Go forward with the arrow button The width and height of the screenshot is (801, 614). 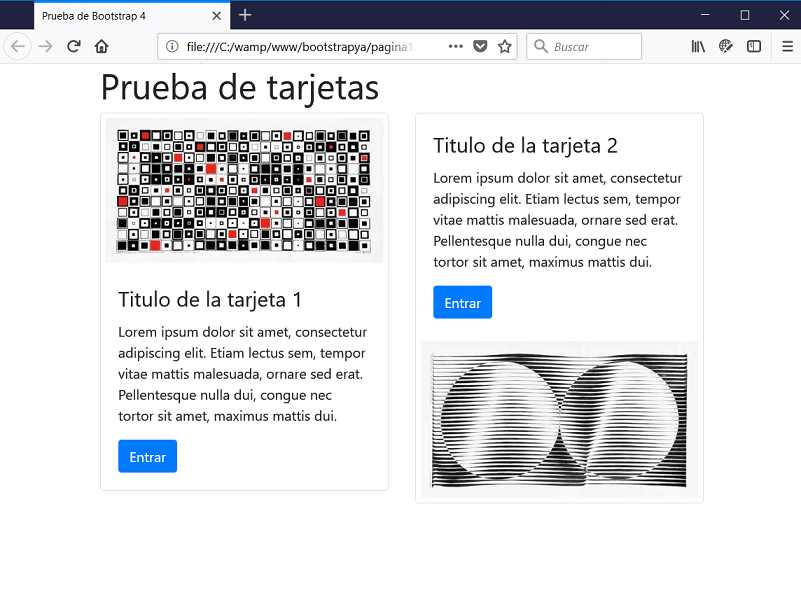(45, 46)
